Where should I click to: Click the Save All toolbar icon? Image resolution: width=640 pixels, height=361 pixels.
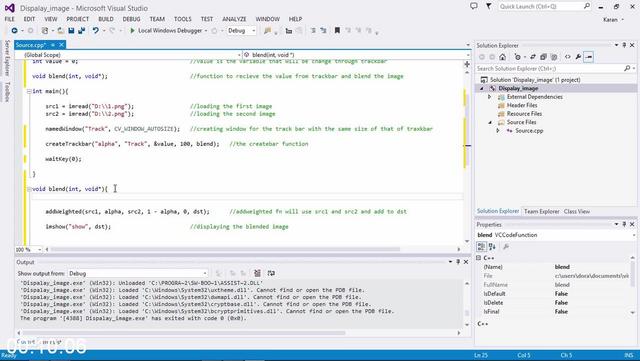(x=82, y=31)
